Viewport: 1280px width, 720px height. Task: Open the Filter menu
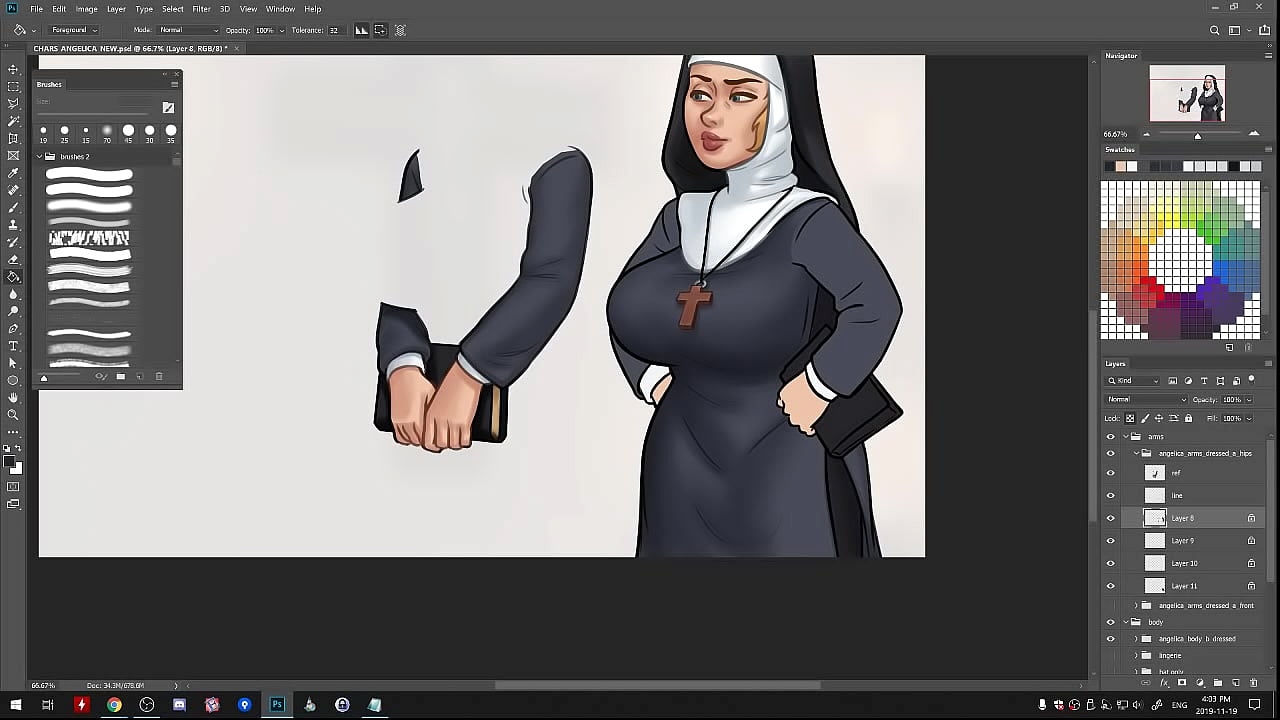(201, 9)
